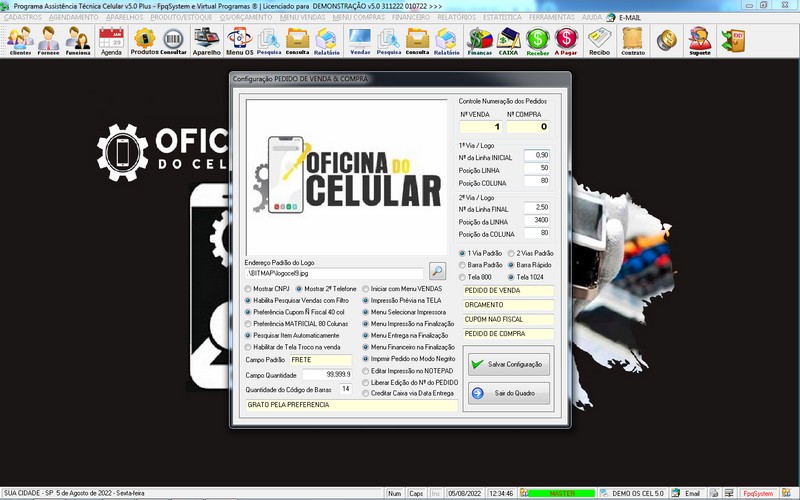This screenshot has width=800, height=500.
Task: Open the Contrato scroll icon
Action: click(633, 41)
